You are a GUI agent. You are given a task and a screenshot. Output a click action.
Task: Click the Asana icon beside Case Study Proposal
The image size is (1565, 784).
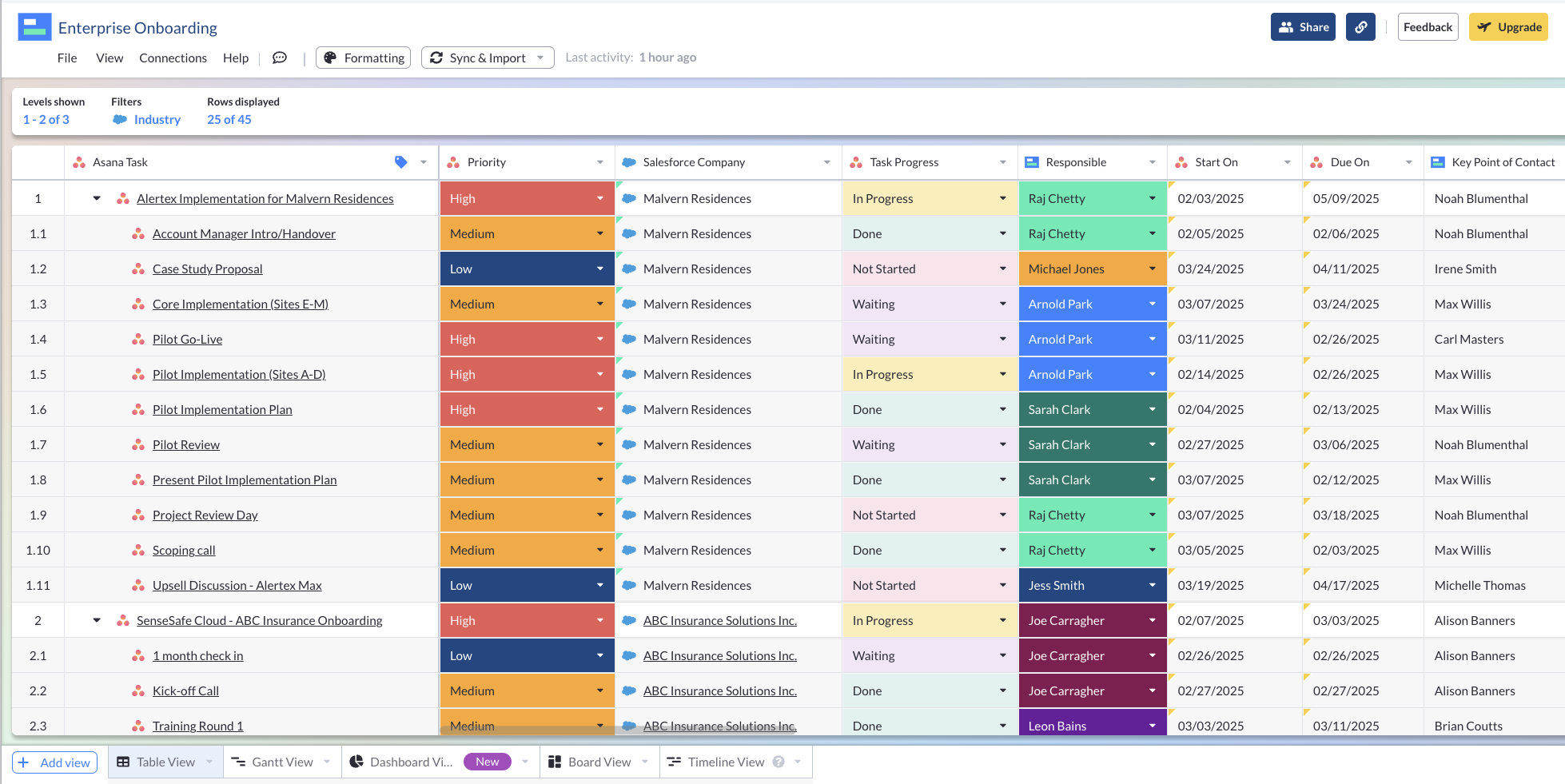coord(138,269)
